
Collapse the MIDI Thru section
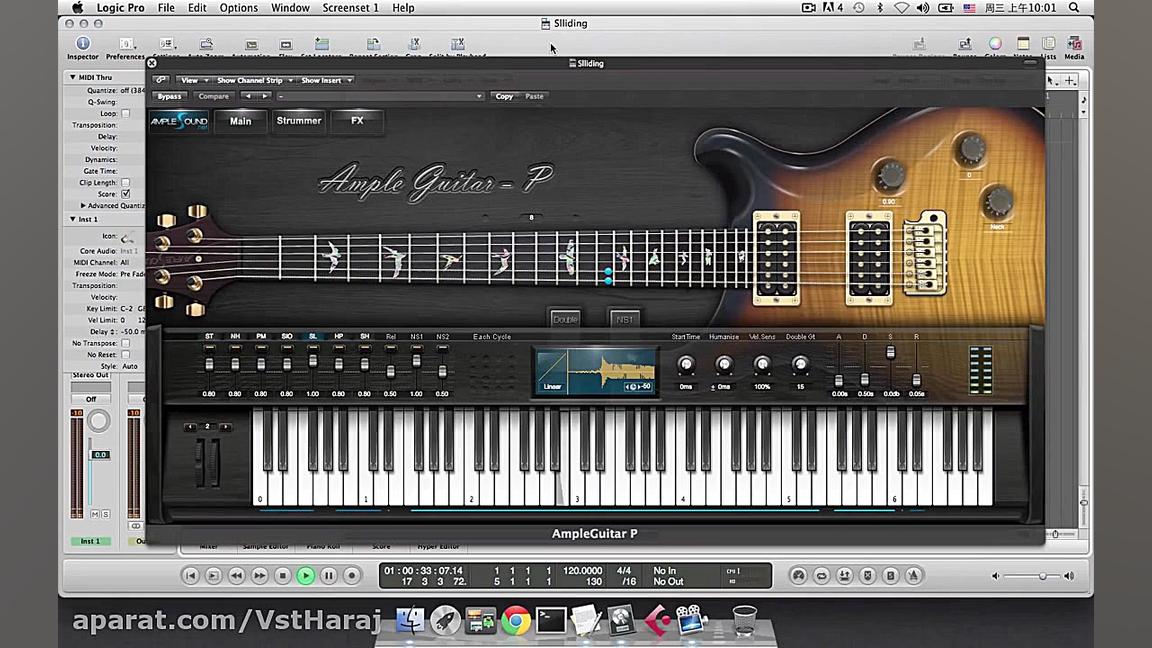point(73,77)
